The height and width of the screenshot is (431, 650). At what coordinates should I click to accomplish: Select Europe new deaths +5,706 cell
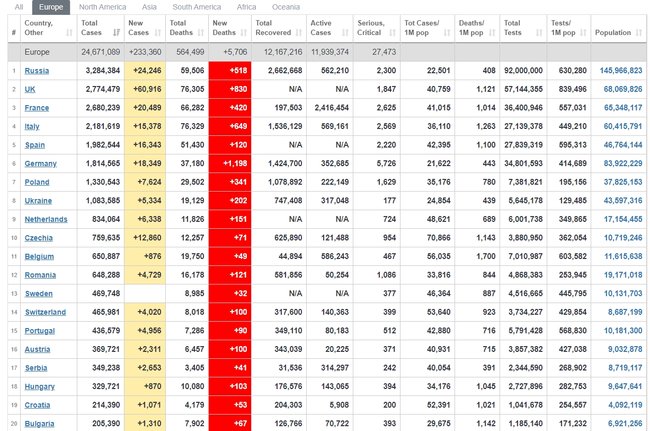tap(230, 52)
